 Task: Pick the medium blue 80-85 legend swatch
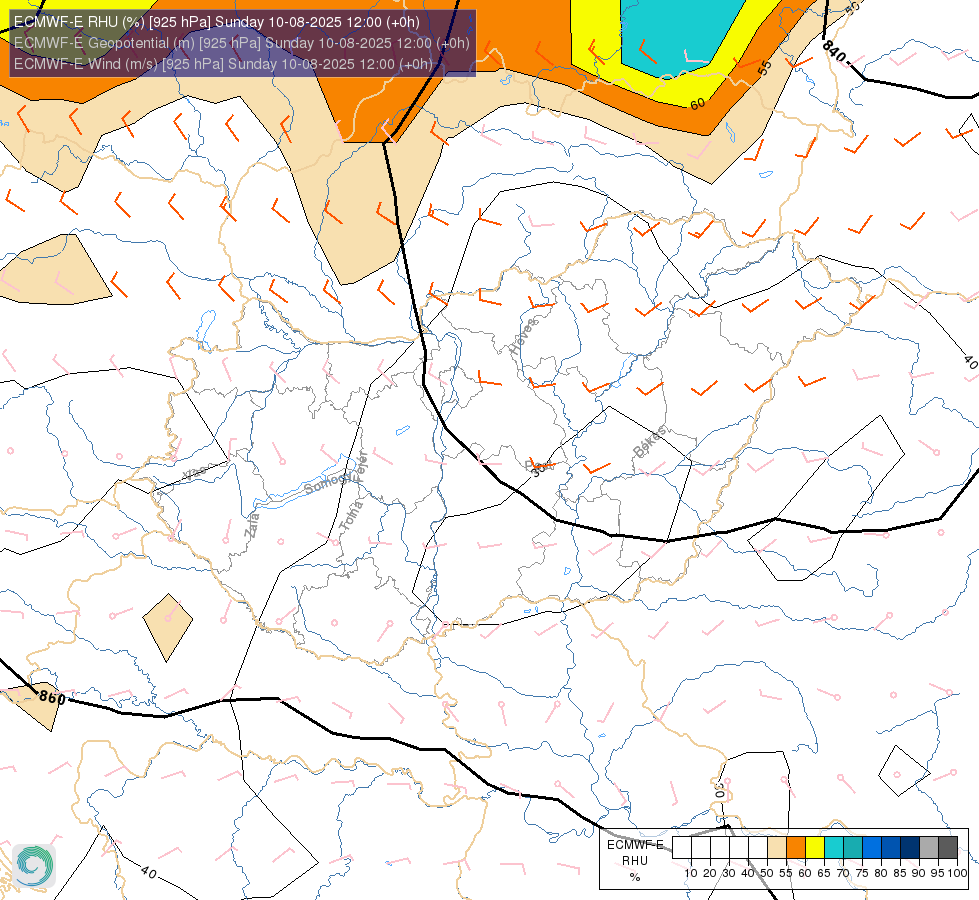coord(891,848)
